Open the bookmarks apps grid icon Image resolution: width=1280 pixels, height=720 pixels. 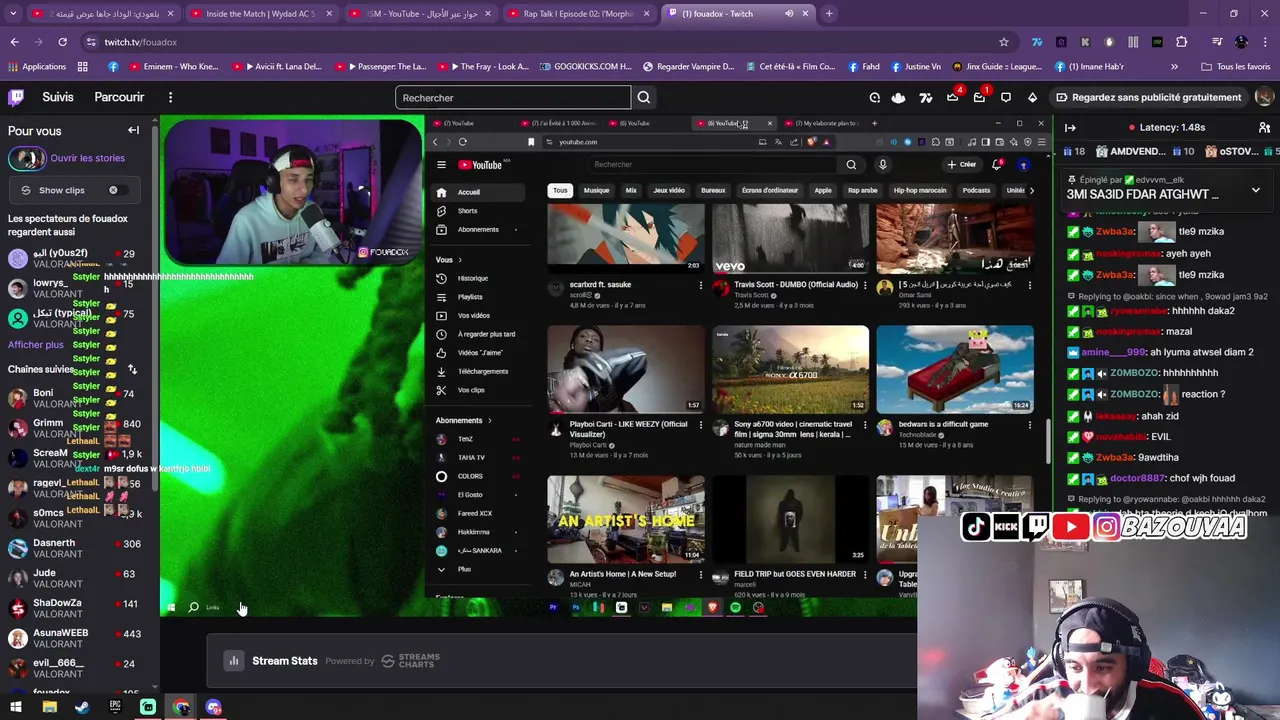[x=82, y=67]
